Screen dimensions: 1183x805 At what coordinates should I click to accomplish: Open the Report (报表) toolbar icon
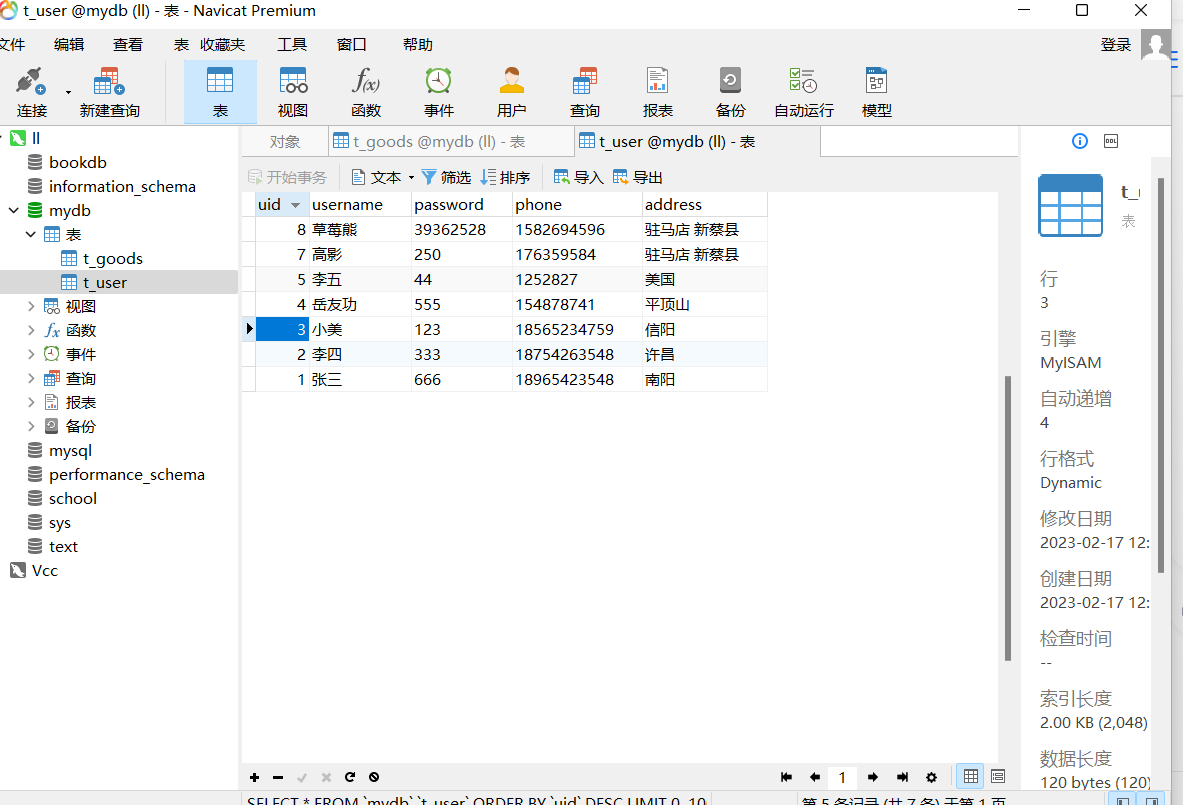click(657, 92)
